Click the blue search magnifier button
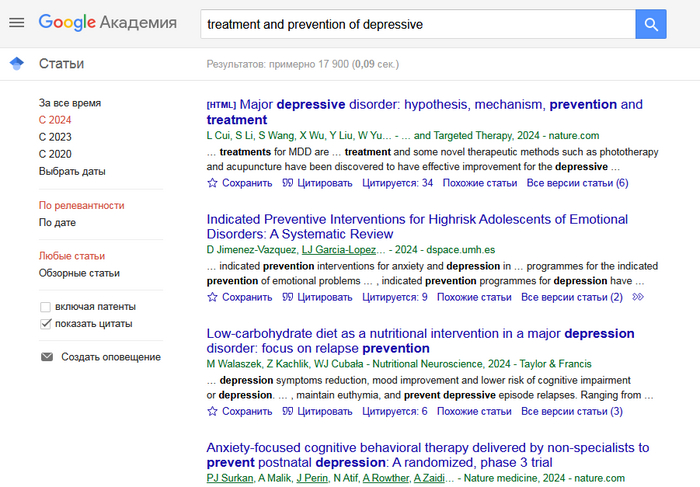 (x=650, y=24)
